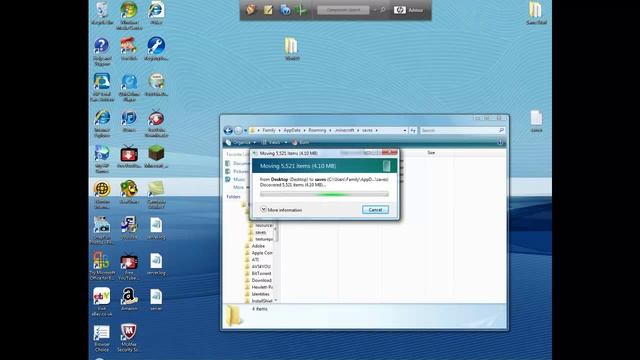Open the Try Microsoft Office desktop icon

click(102, 266)
